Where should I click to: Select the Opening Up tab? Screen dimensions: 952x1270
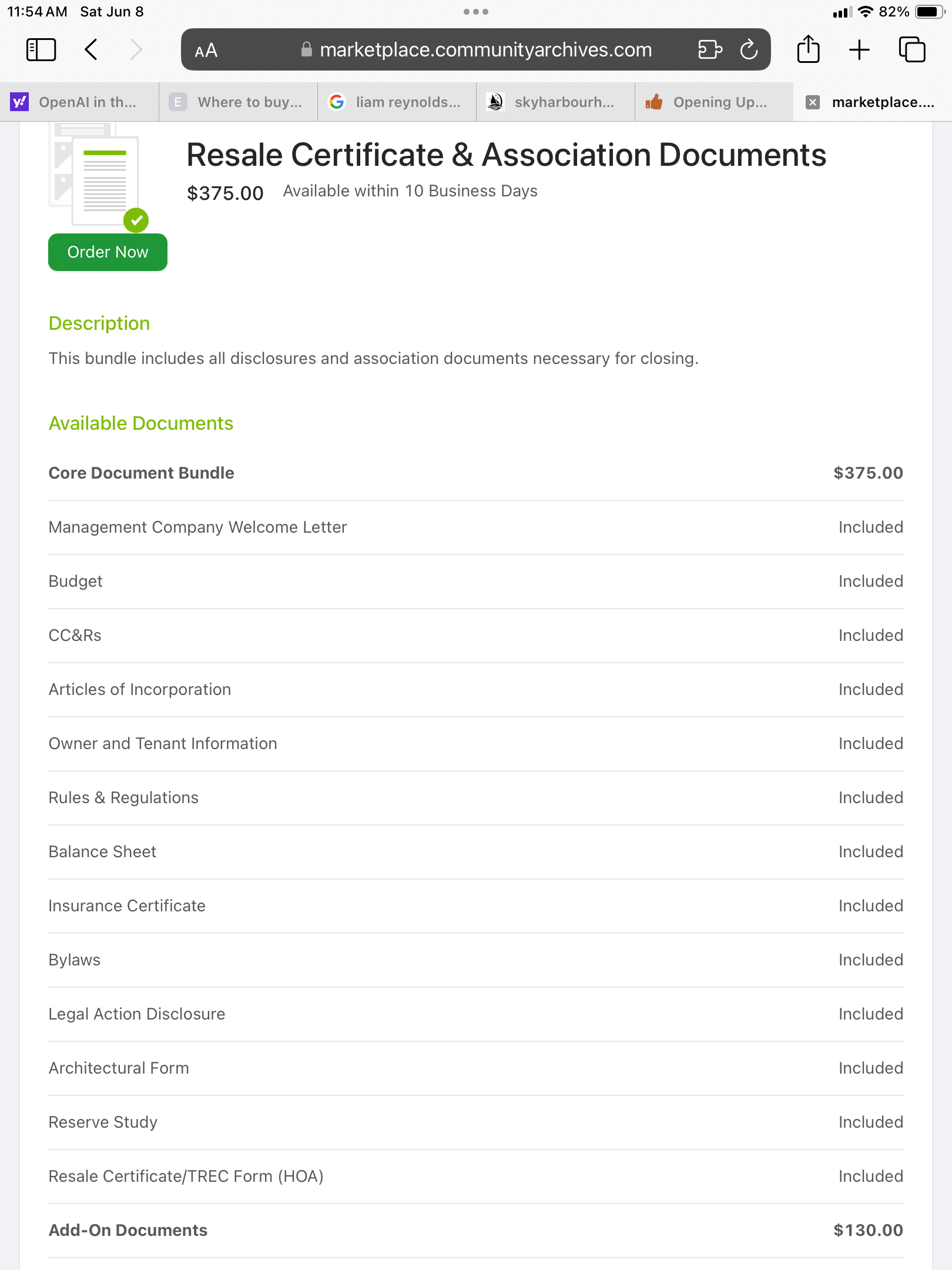(x=714, y=102)
